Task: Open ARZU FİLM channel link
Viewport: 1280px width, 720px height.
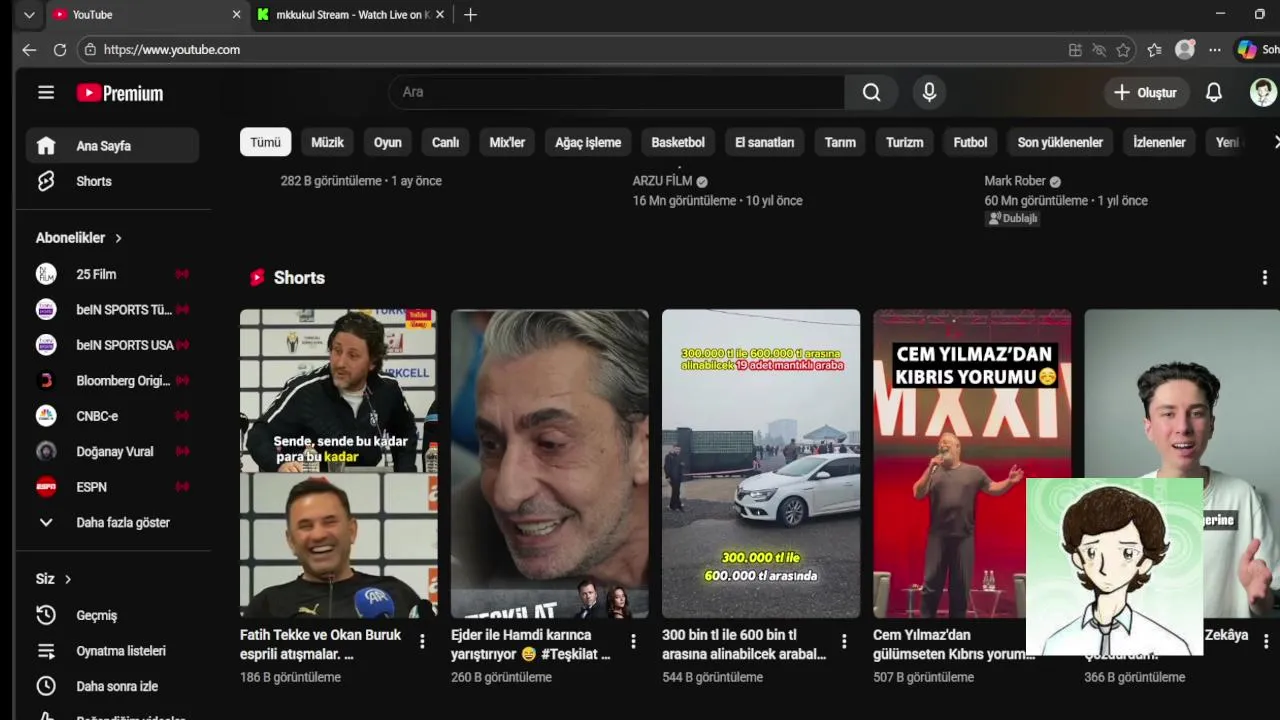Action: tap(662, 181)
